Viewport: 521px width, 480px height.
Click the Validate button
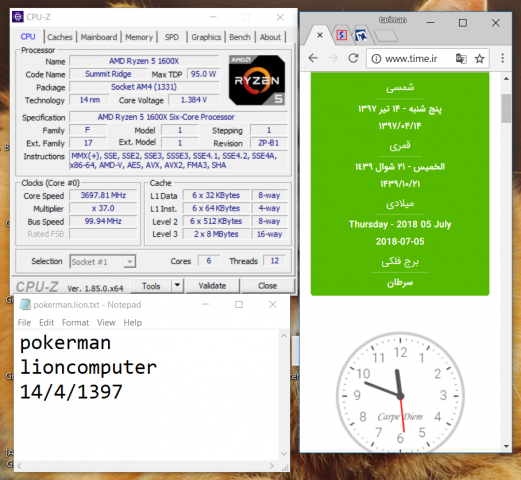click(x=212, y=286)
